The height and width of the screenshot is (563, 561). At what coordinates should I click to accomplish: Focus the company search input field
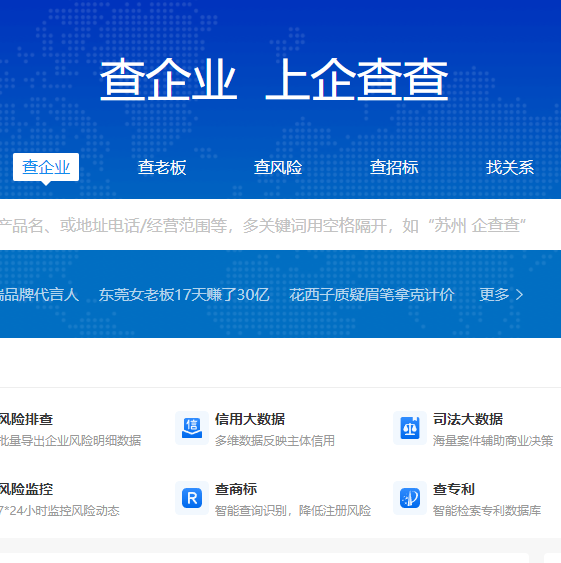pos(280,225)
